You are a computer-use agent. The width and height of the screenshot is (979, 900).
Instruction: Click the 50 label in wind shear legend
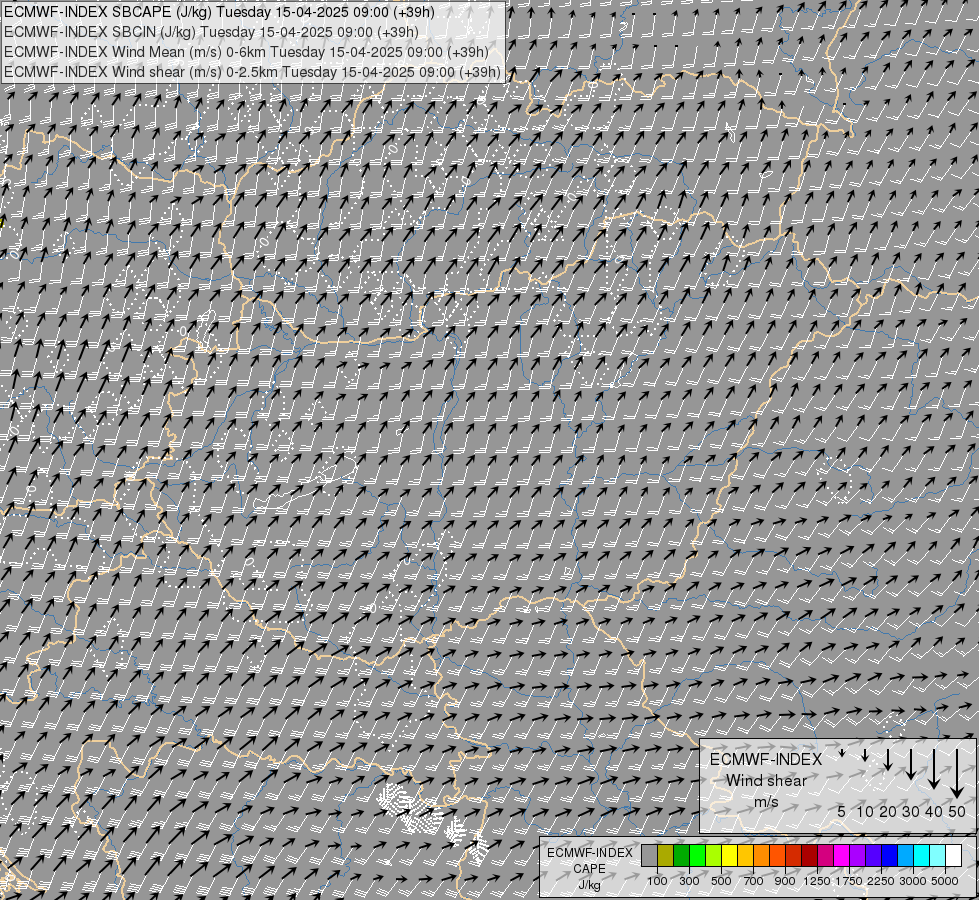pyautogui.click(x=957, y=811)
